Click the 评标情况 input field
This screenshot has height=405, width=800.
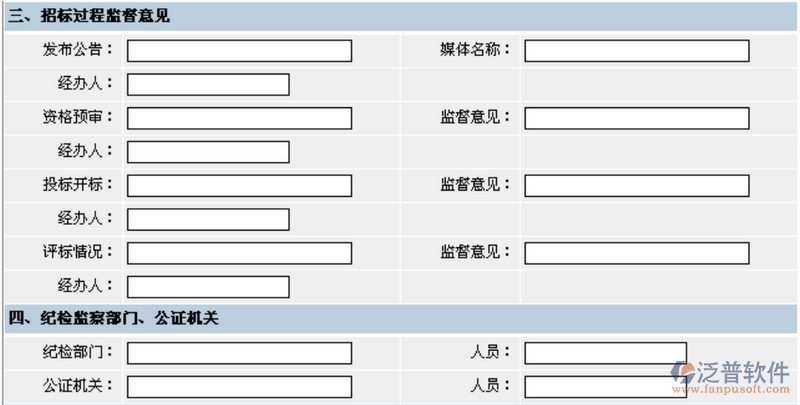239,252
